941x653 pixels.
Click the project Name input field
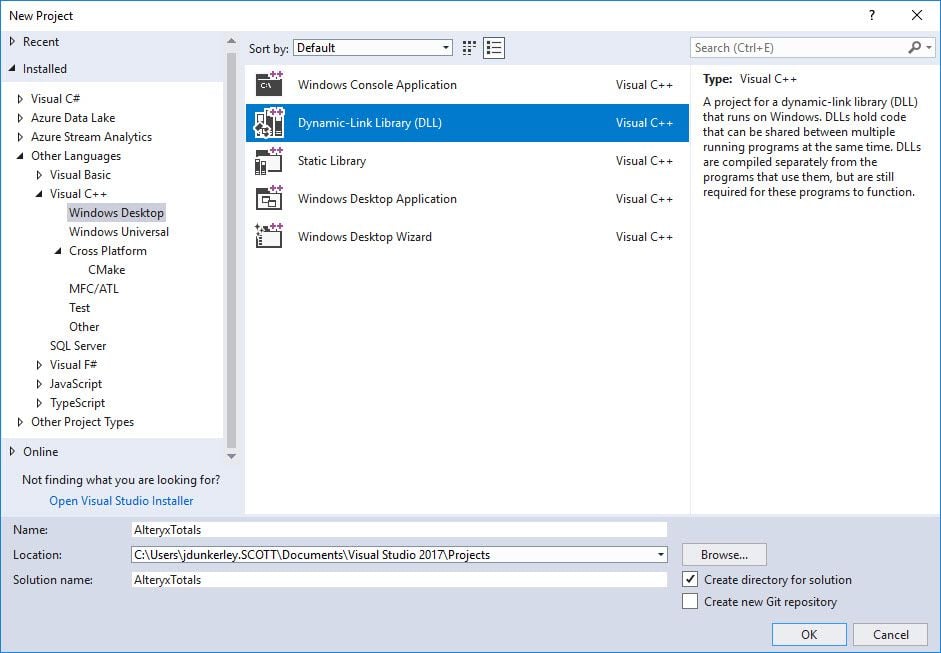(399, 529)
